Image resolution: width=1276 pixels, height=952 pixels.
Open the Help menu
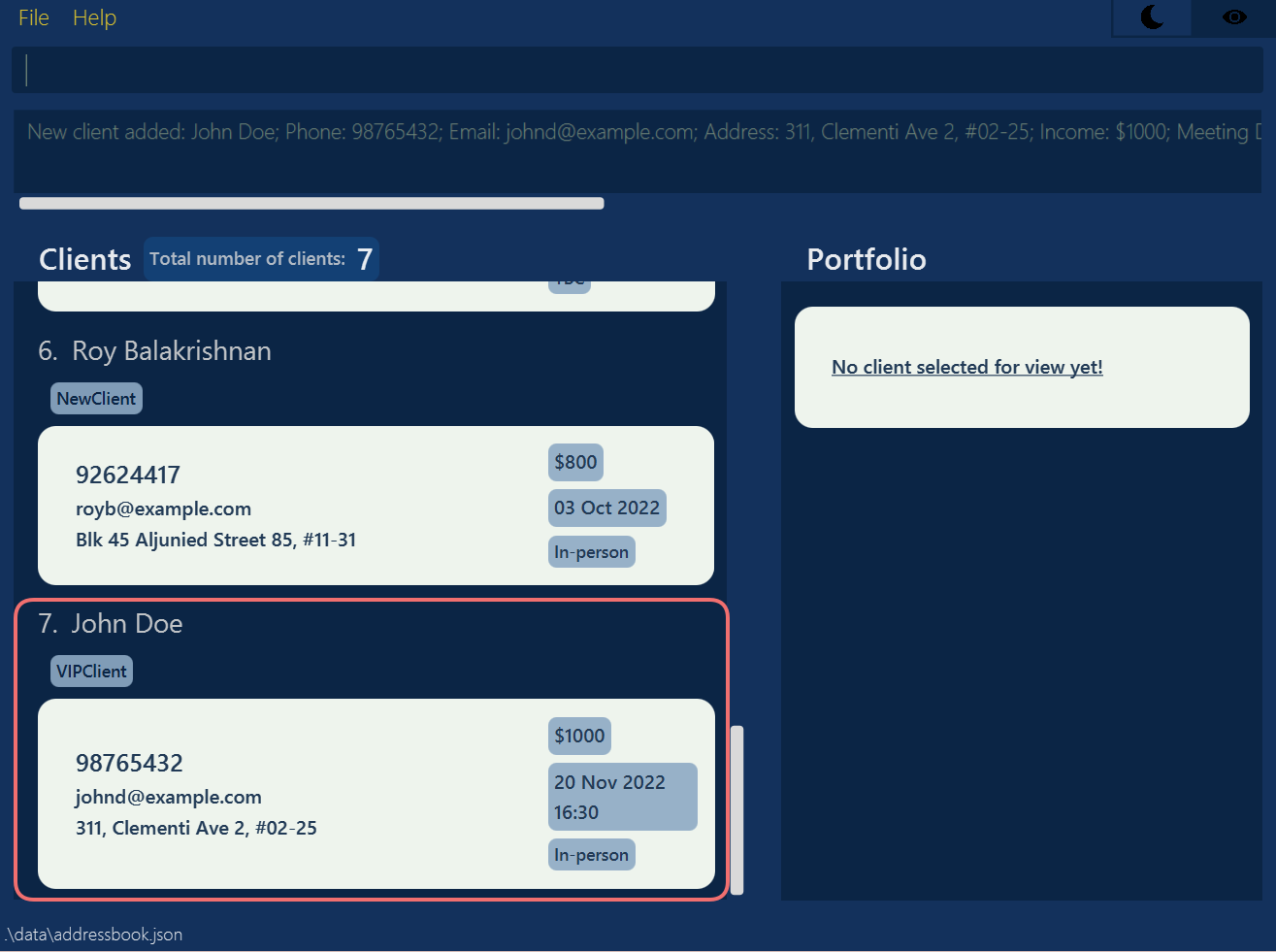pos(94,17)
